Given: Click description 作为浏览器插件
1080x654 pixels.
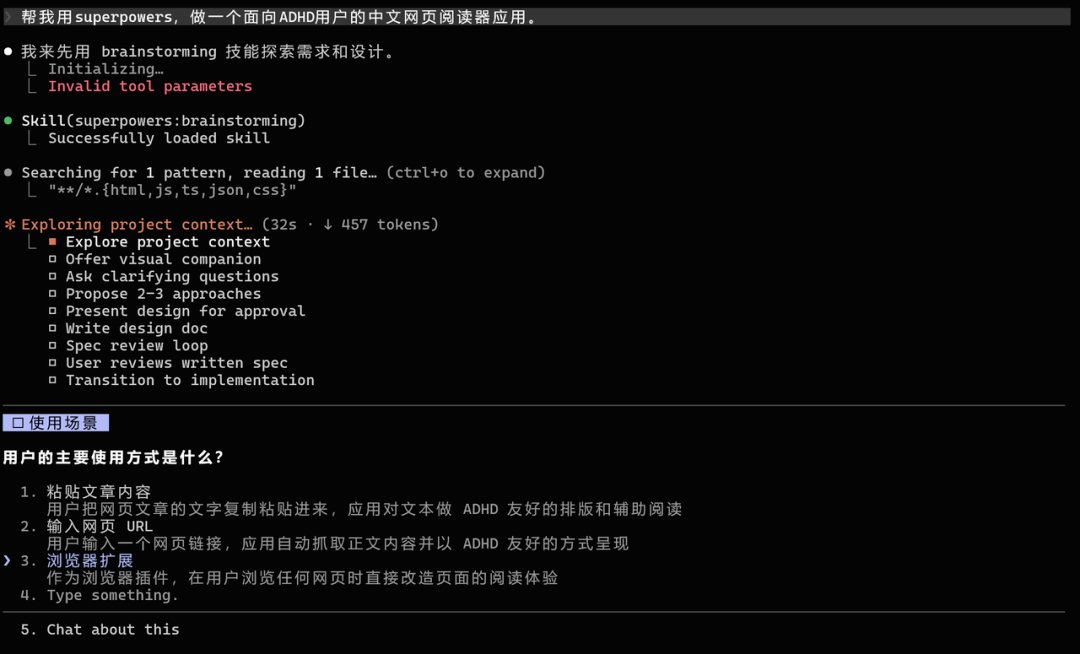Looking at the screenshot, I should (302, 578).
